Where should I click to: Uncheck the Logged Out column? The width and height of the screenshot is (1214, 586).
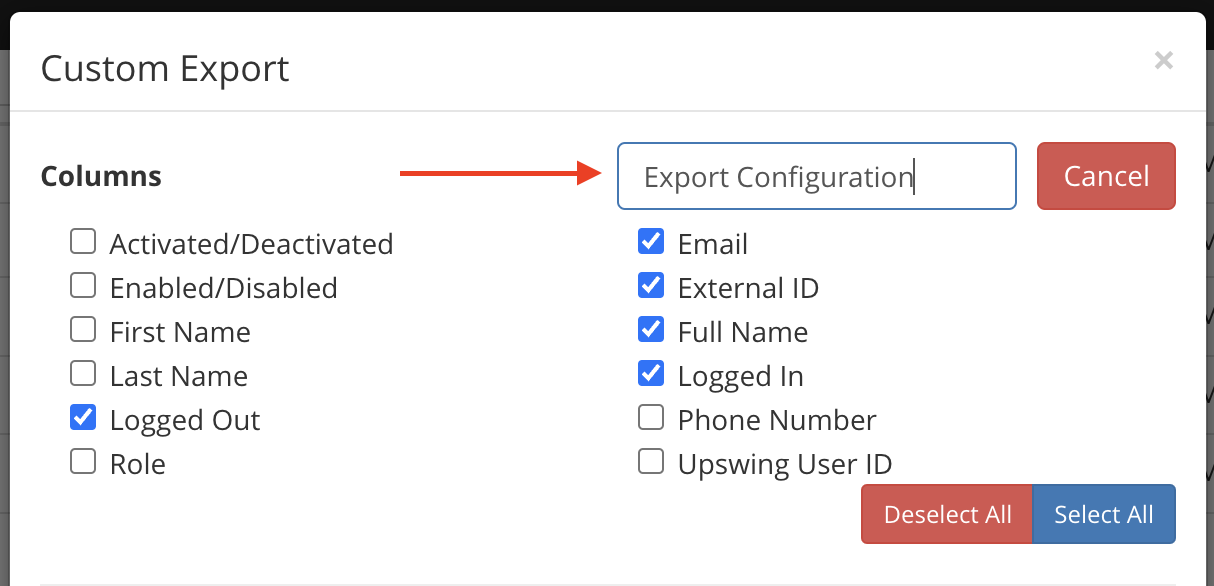[x=83, y=417]
